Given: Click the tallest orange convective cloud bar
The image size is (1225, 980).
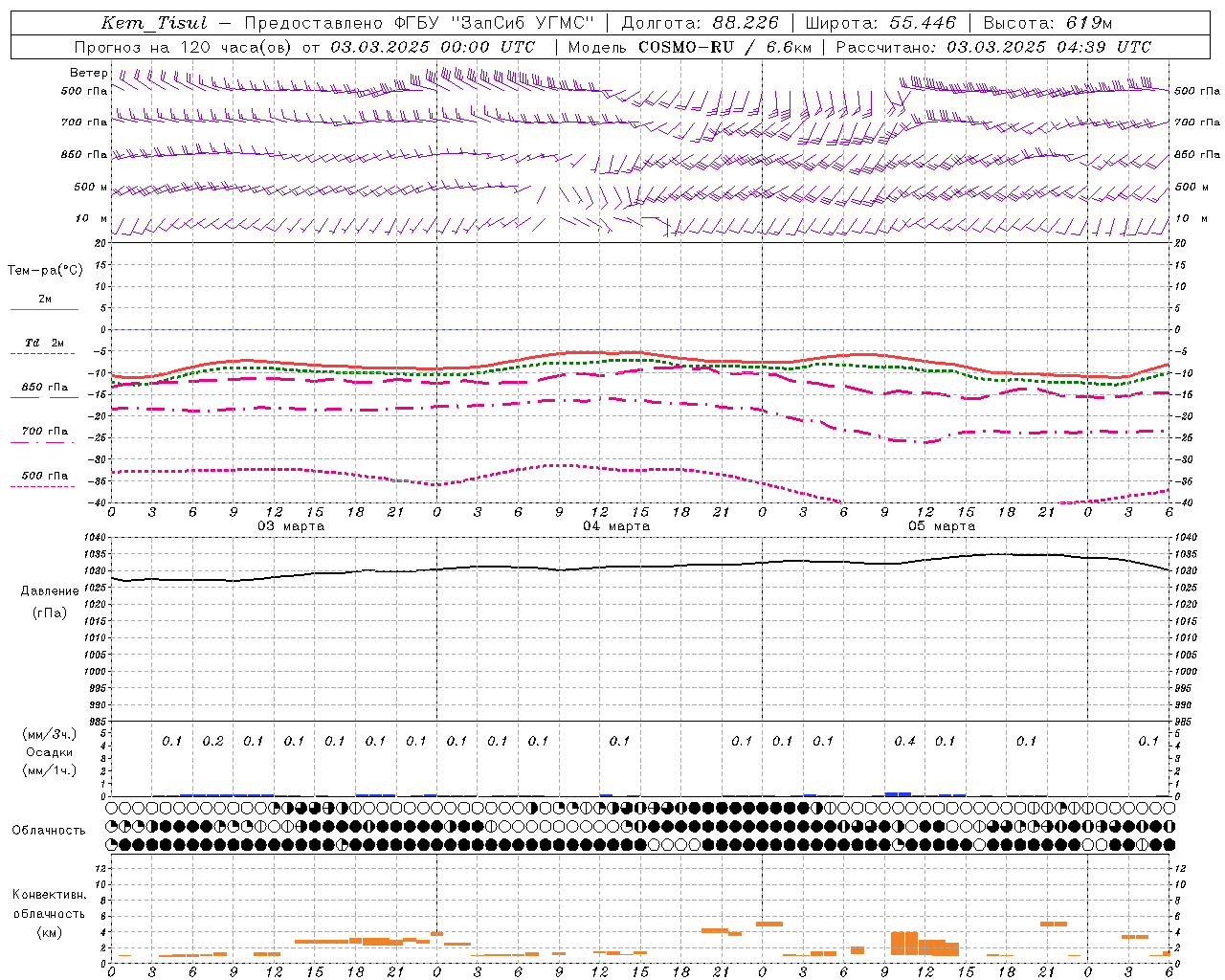Looking at the screenshot, I should tap(904, 943).
